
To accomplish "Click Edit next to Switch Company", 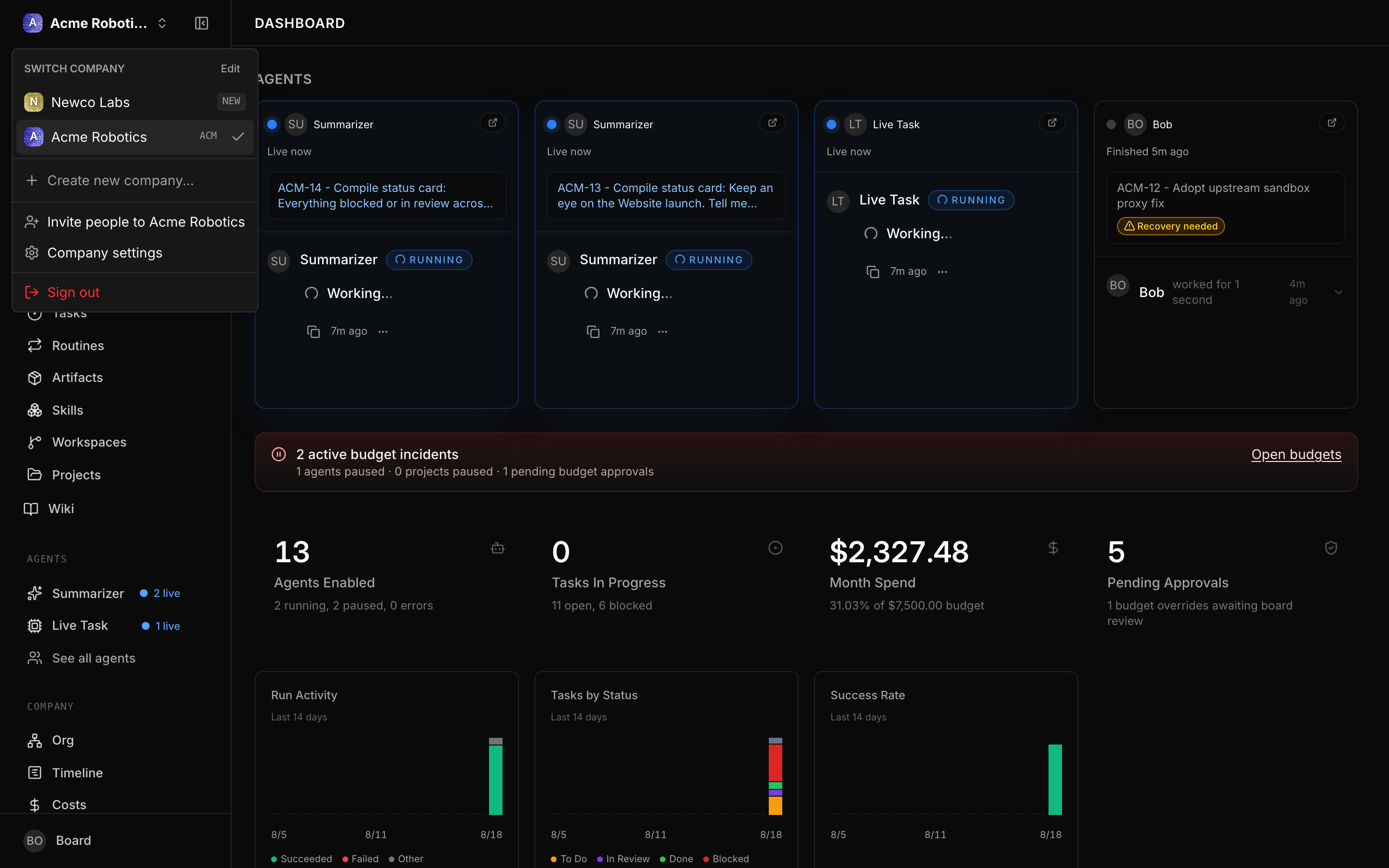I will 231,69.
